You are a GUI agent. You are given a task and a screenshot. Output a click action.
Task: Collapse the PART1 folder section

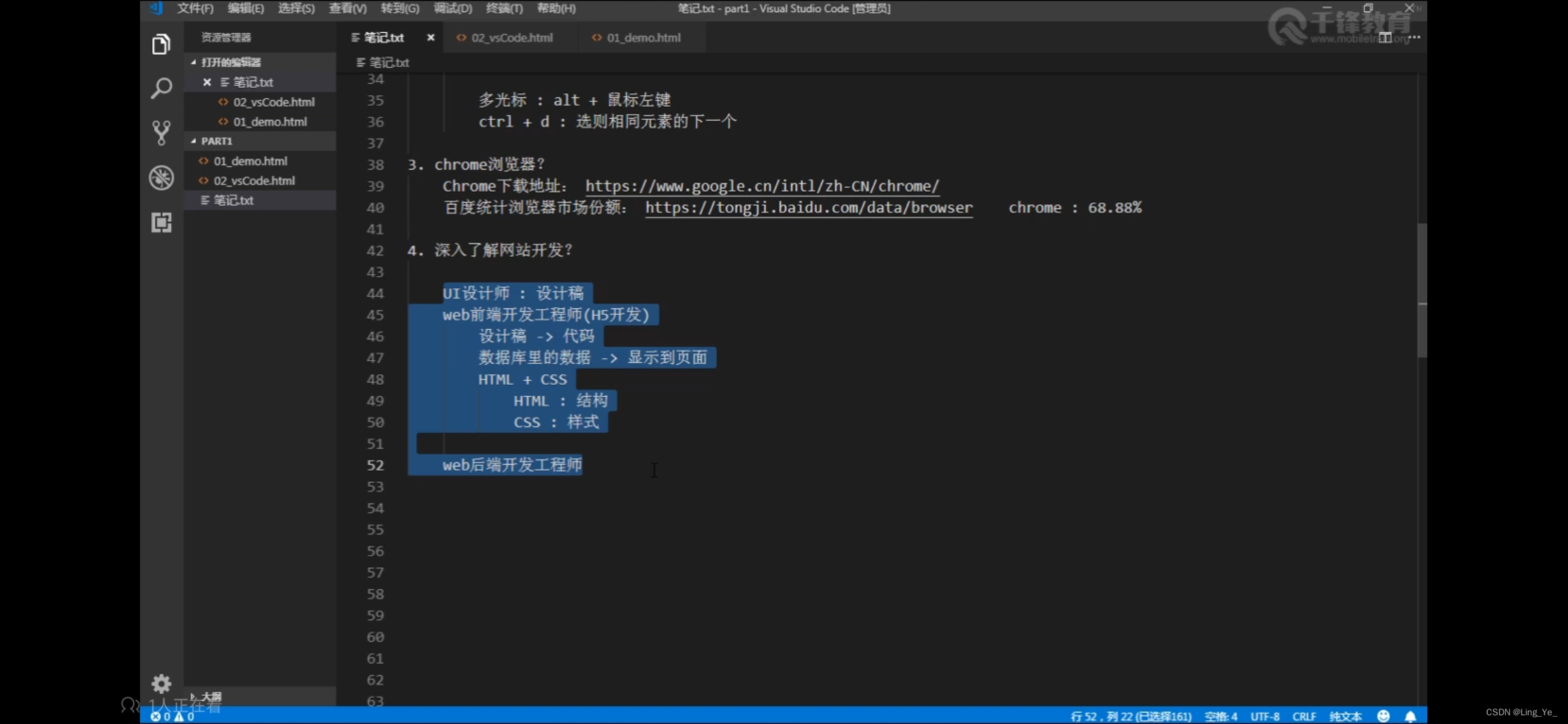(216, 141)
